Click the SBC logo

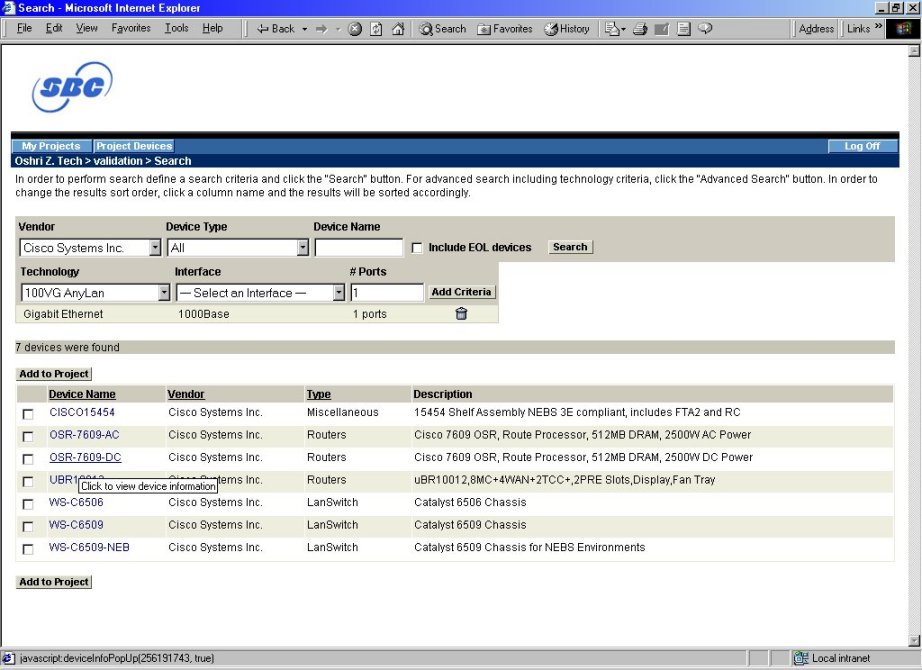click(72, 88)
